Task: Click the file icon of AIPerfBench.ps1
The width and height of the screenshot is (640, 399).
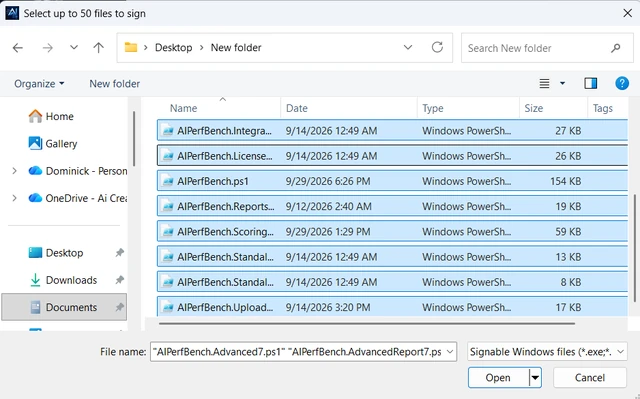Action: [168, 181]
